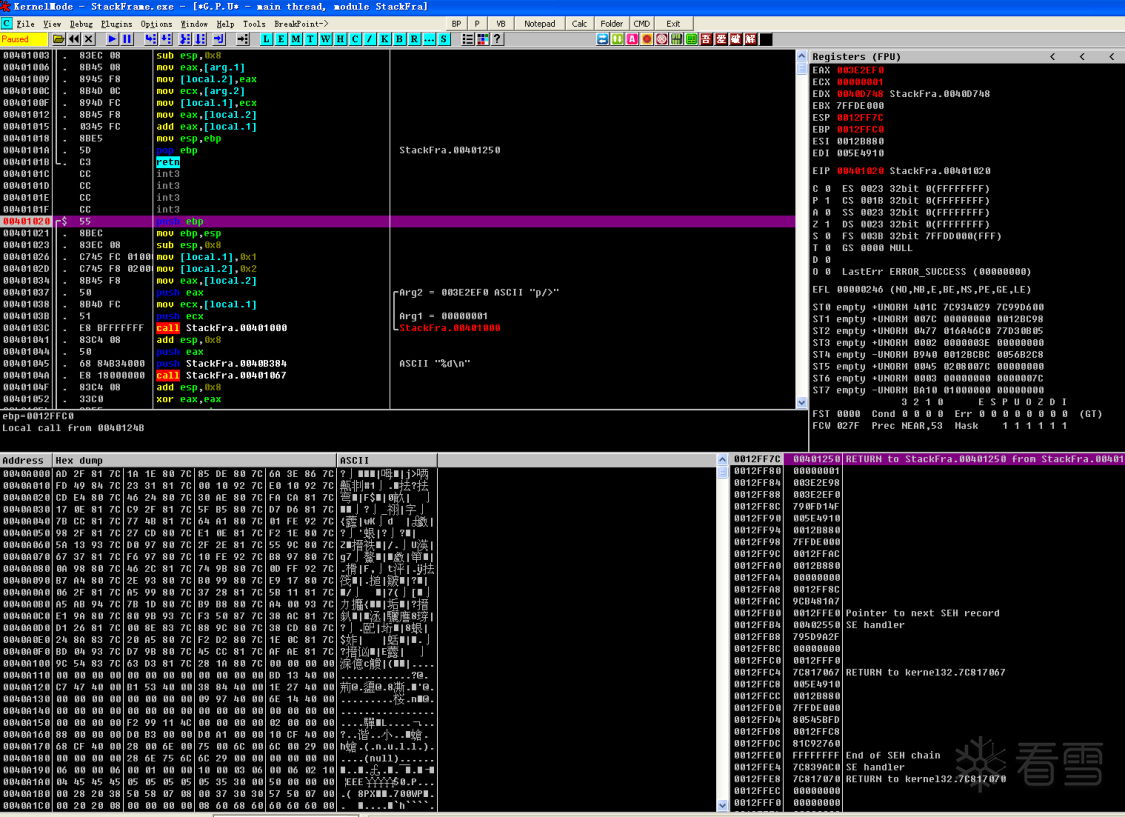Open the Window menu

point(194,24)
